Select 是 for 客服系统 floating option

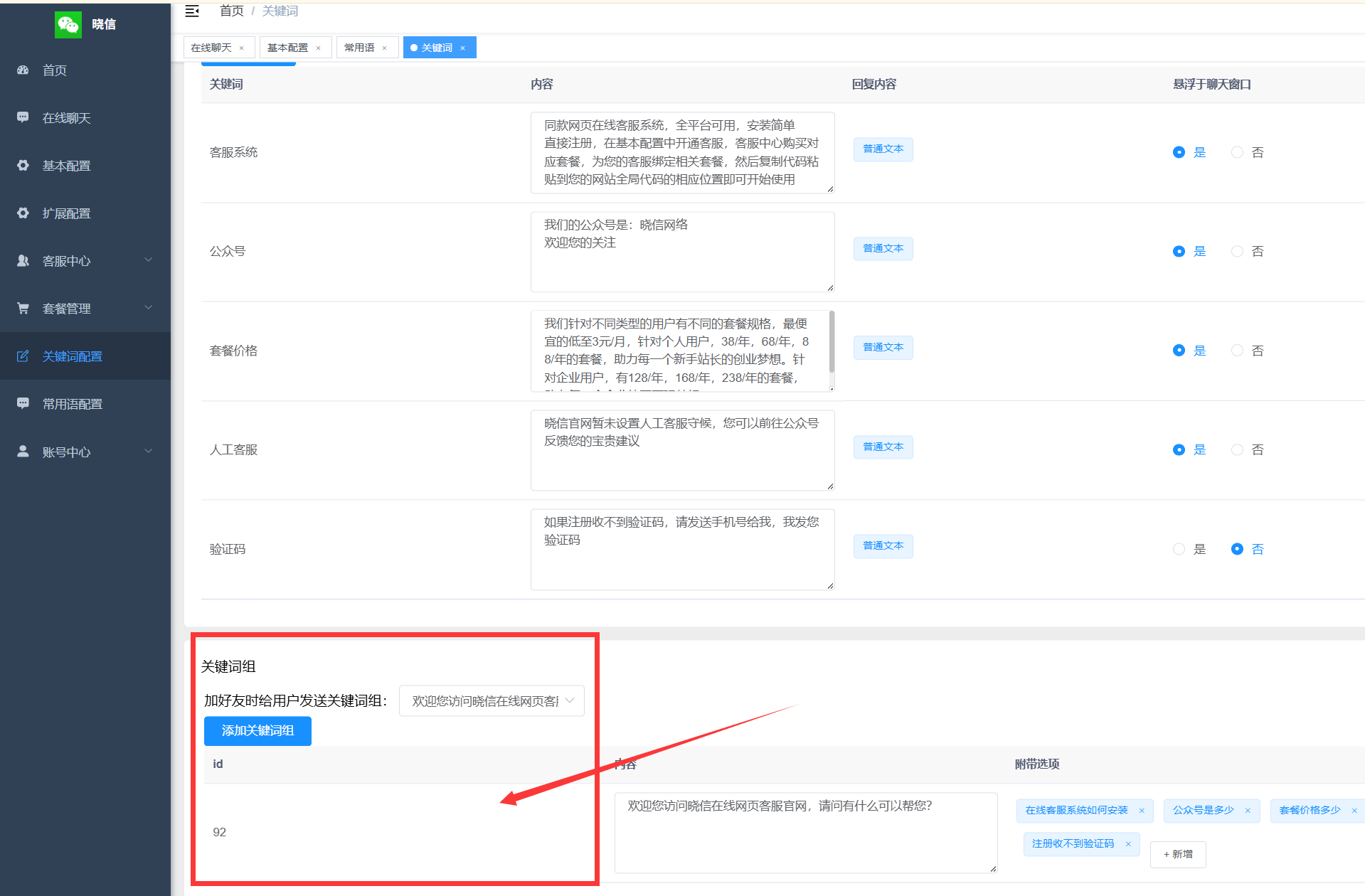[x=1179, y=152]
